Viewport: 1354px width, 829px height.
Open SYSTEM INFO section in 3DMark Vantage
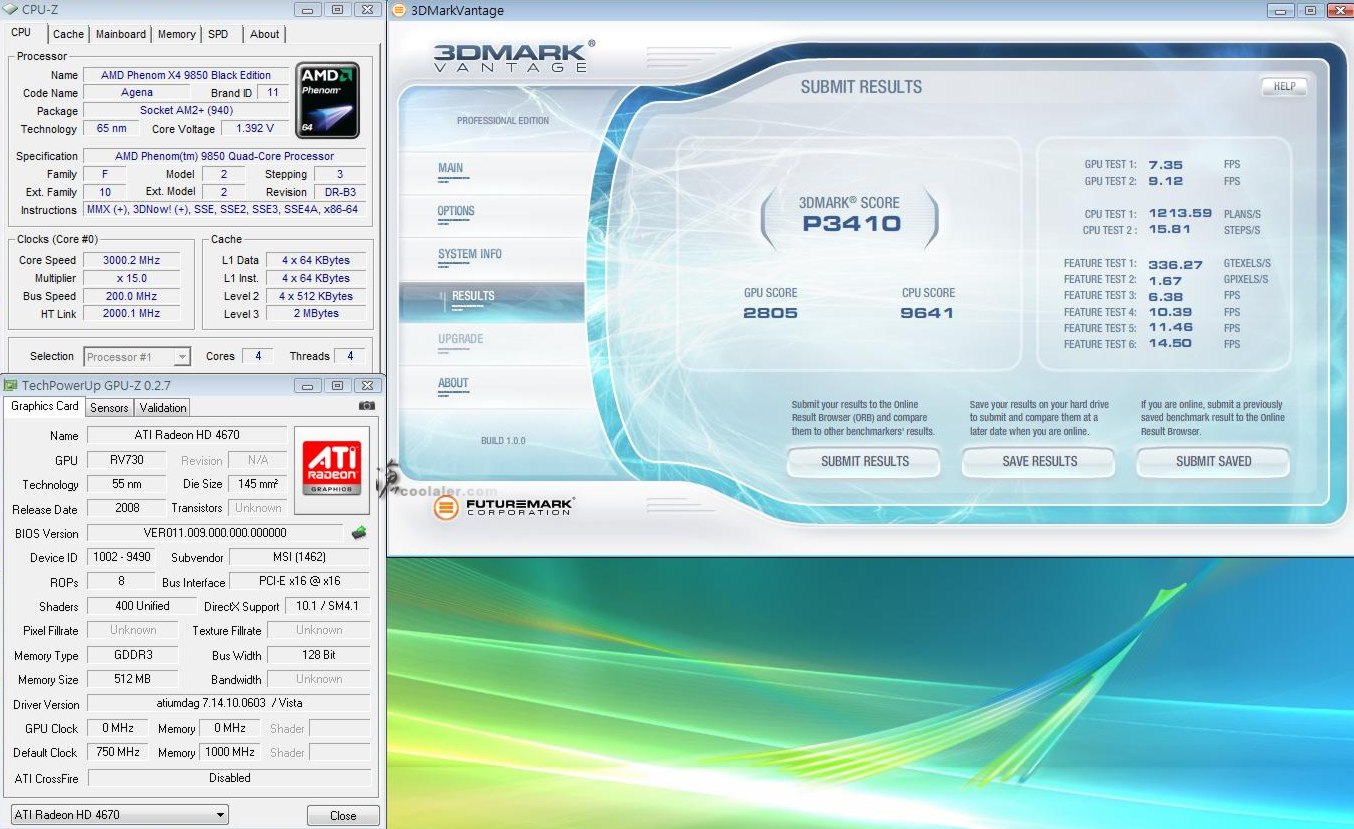(x=470, y=255)
